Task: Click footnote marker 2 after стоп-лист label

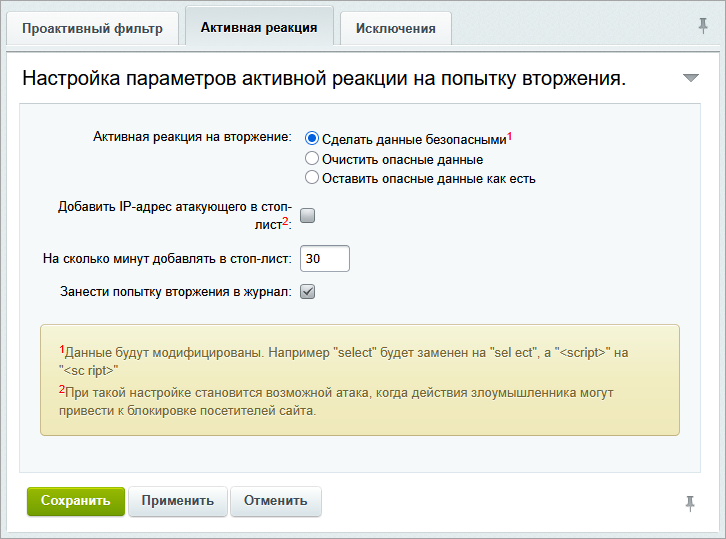Action: click(284, 222)
